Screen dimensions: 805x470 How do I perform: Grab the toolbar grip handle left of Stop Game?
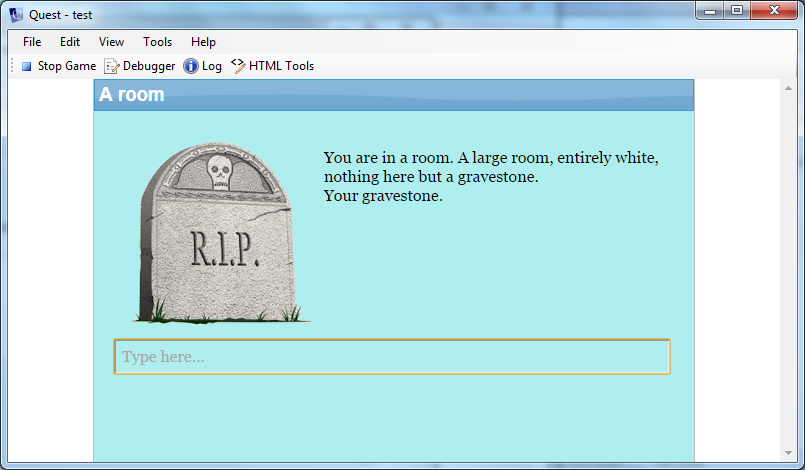(12, 66)
